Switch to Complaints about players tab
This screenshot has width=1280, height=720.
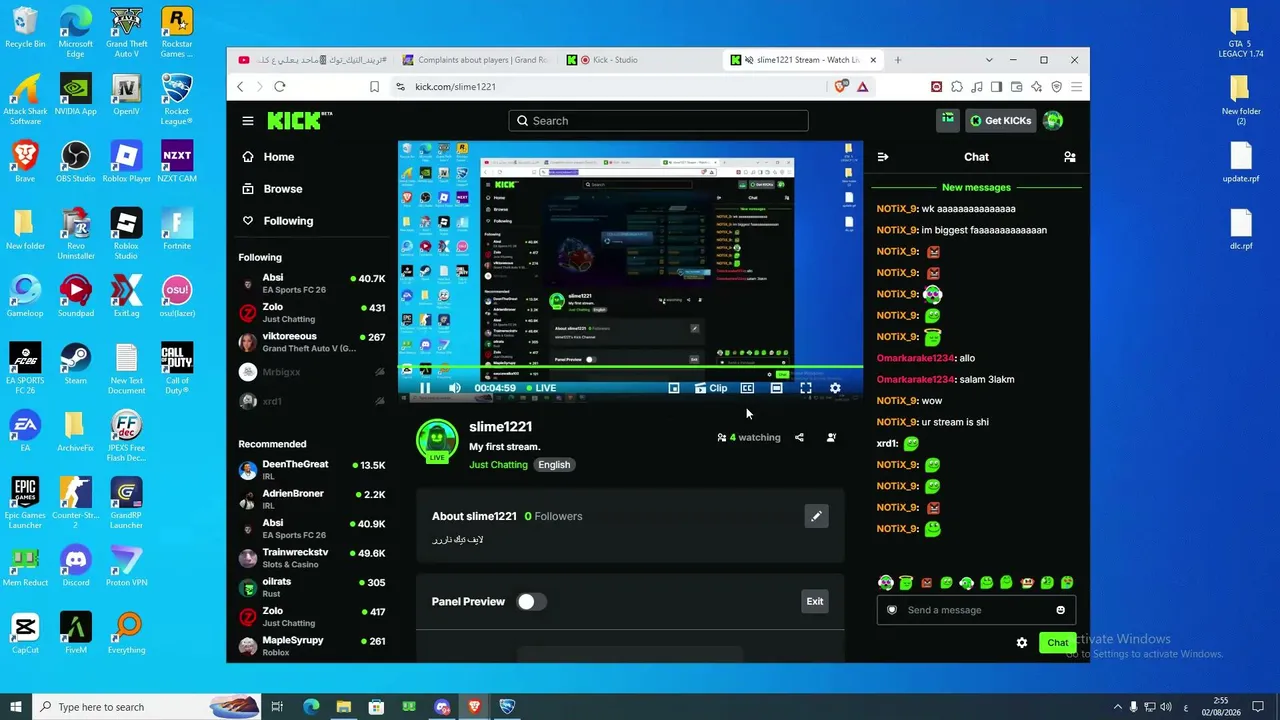pyautogui.click(x=473, y=60)
